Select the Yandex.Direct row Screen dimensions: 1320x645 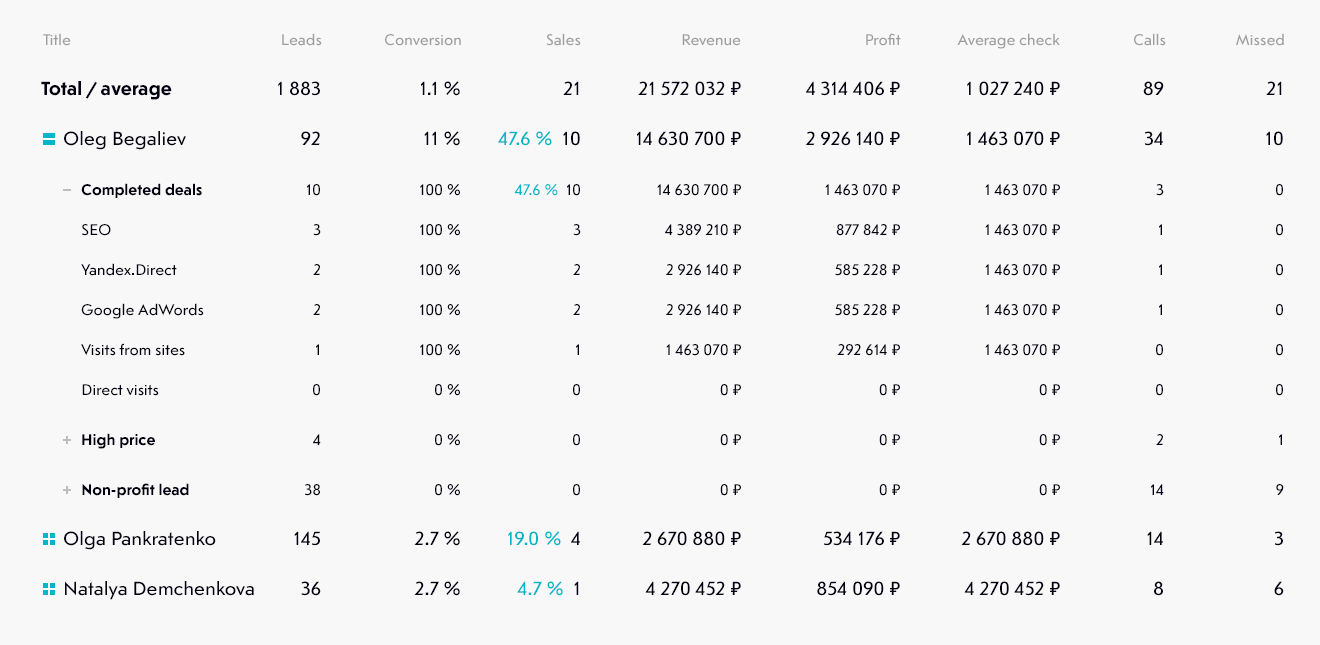click(129, 270)
